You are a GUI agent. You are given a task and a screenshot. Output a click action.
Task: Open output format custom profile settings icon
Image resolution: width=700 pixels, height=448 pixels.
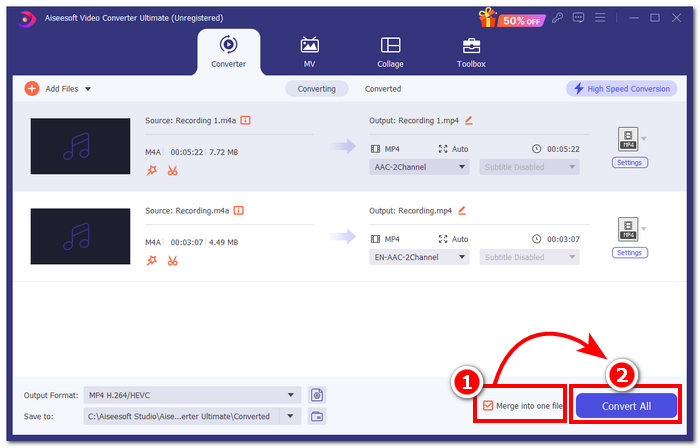coord(317,395)
